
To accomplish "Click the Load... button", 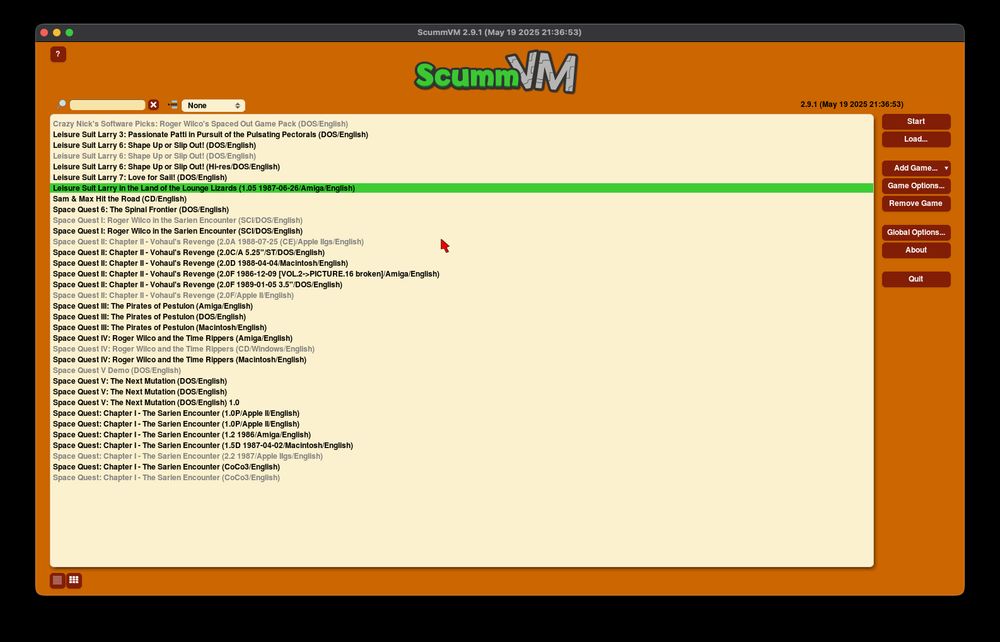I will pos(916,139).
